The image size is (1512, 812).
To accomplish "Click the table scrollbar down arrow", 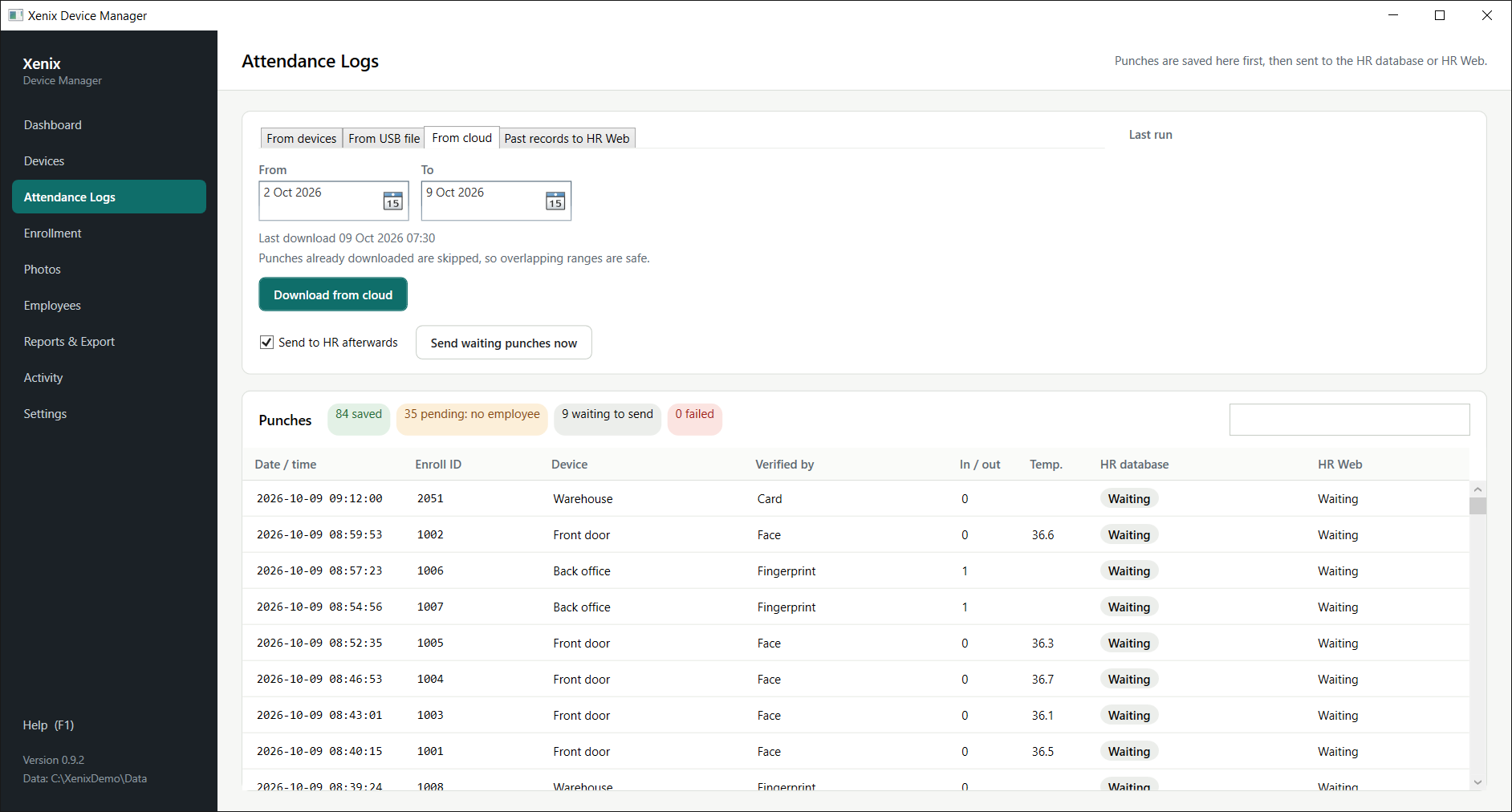I will point(1477,782).
